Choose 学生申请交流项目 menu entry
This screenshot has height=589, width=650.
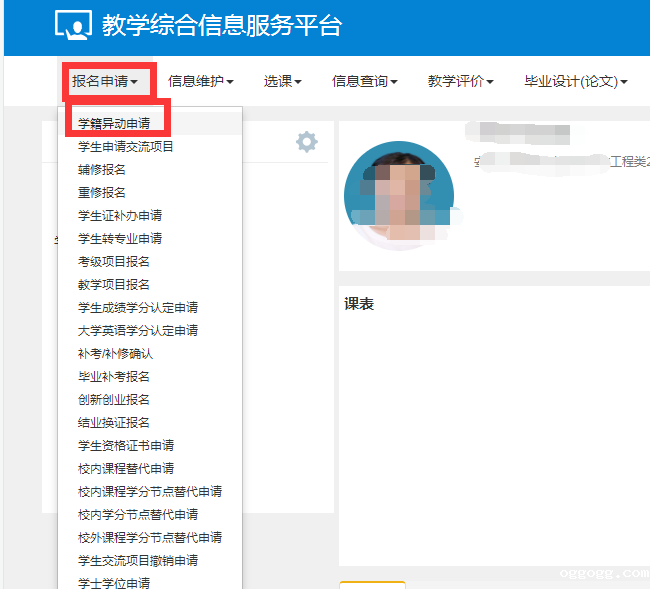[x=126, y=147]
